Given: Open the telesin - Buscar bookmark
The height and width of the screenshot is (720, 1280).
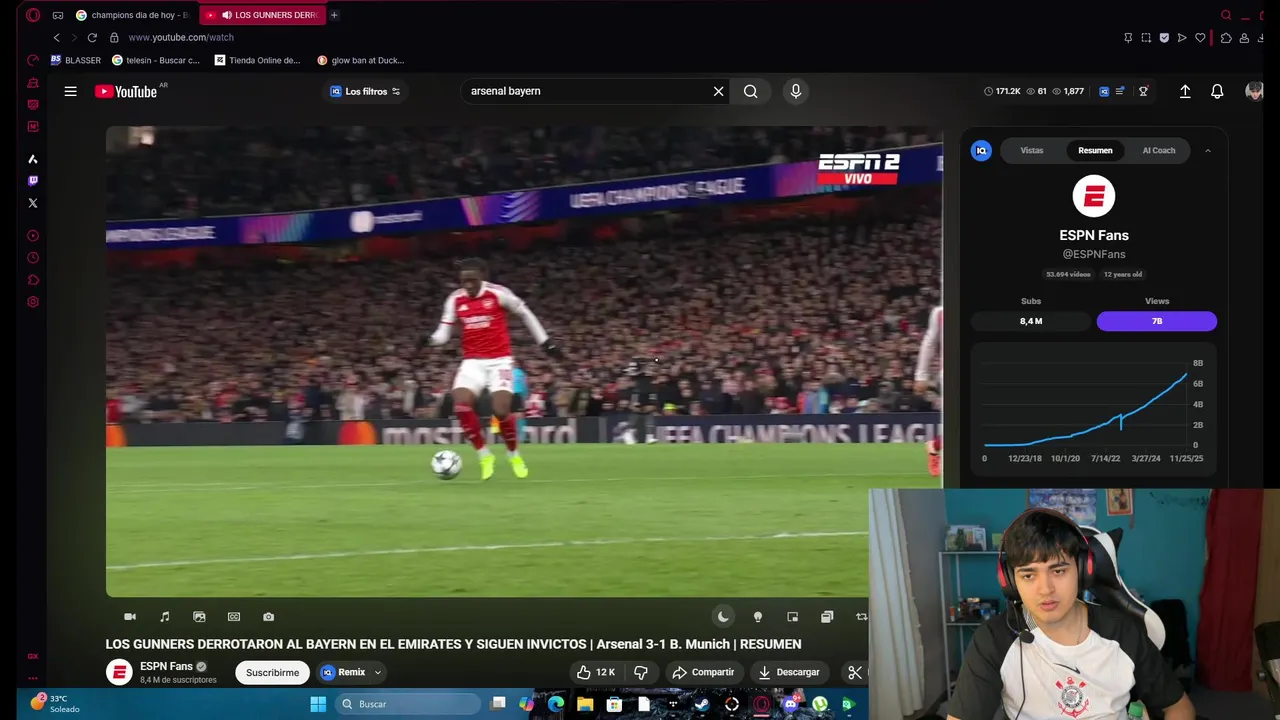Looking at the screenshot, I should click(x=156, y=60).
